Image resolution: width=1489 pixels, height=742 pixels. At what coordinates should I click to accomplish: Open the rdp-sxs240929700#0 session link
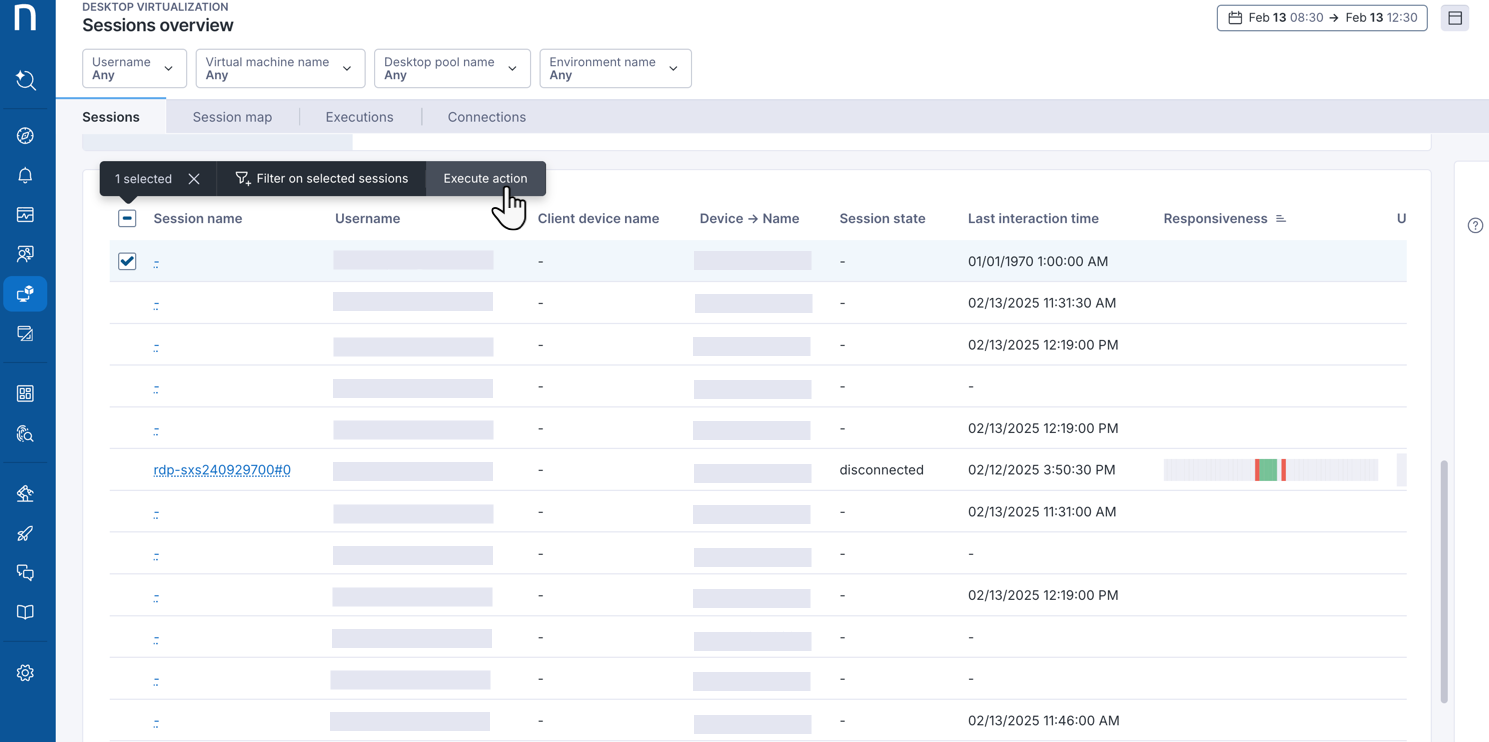pyautogui.click(x=222, y=470)
